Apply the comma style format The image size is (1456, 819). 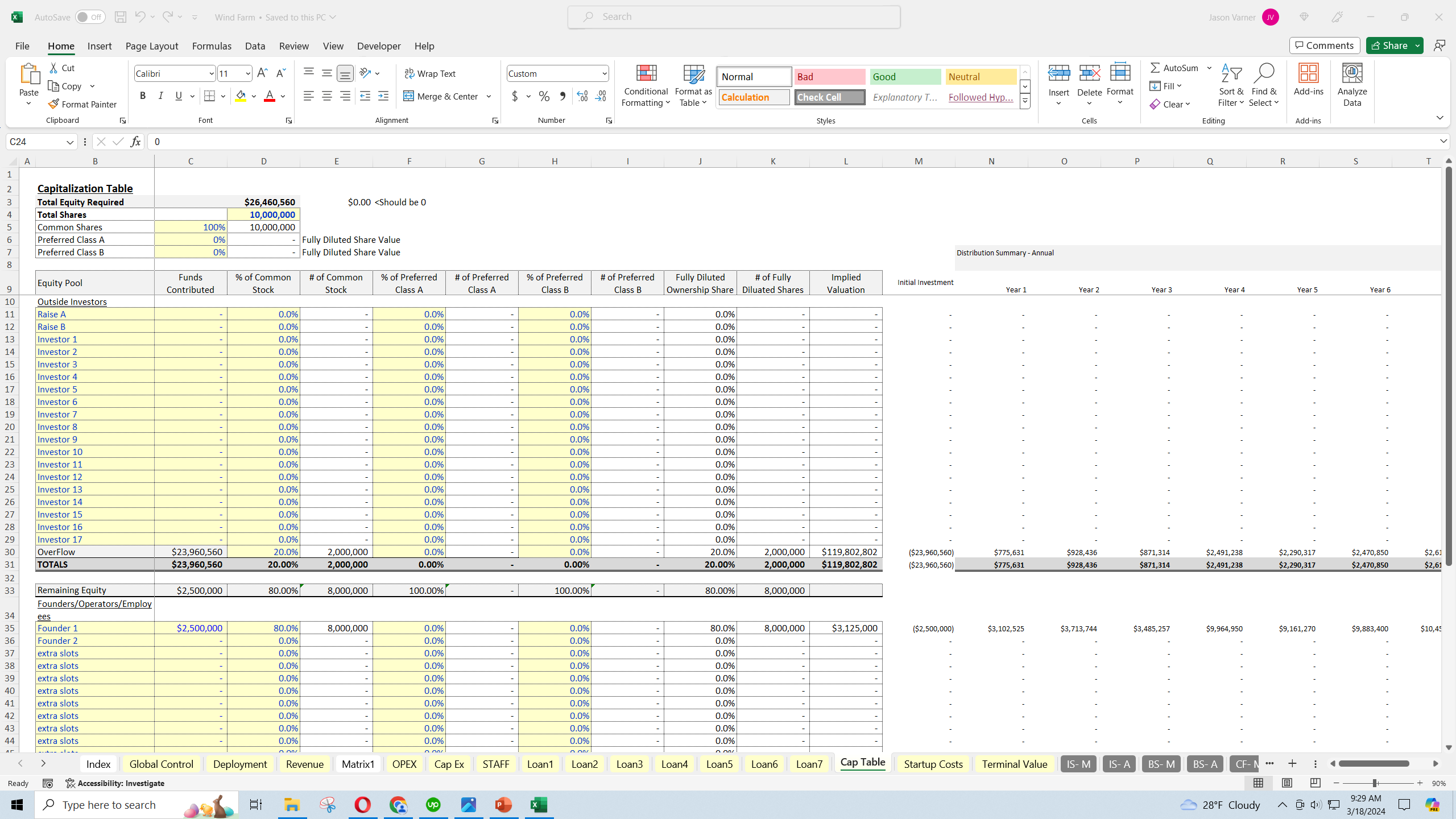point(562,96)
